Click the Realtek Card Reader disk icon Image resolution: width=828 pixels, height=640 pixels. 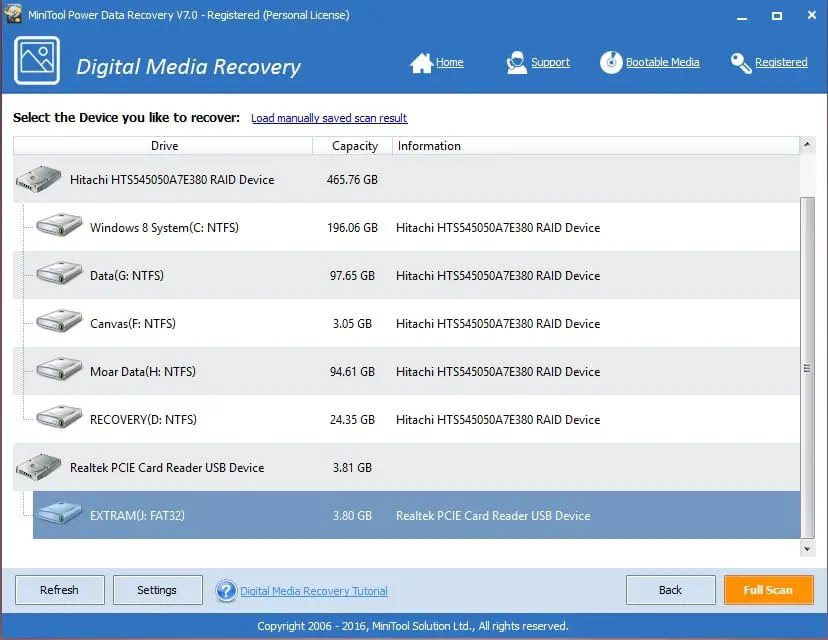click(39, 467)
